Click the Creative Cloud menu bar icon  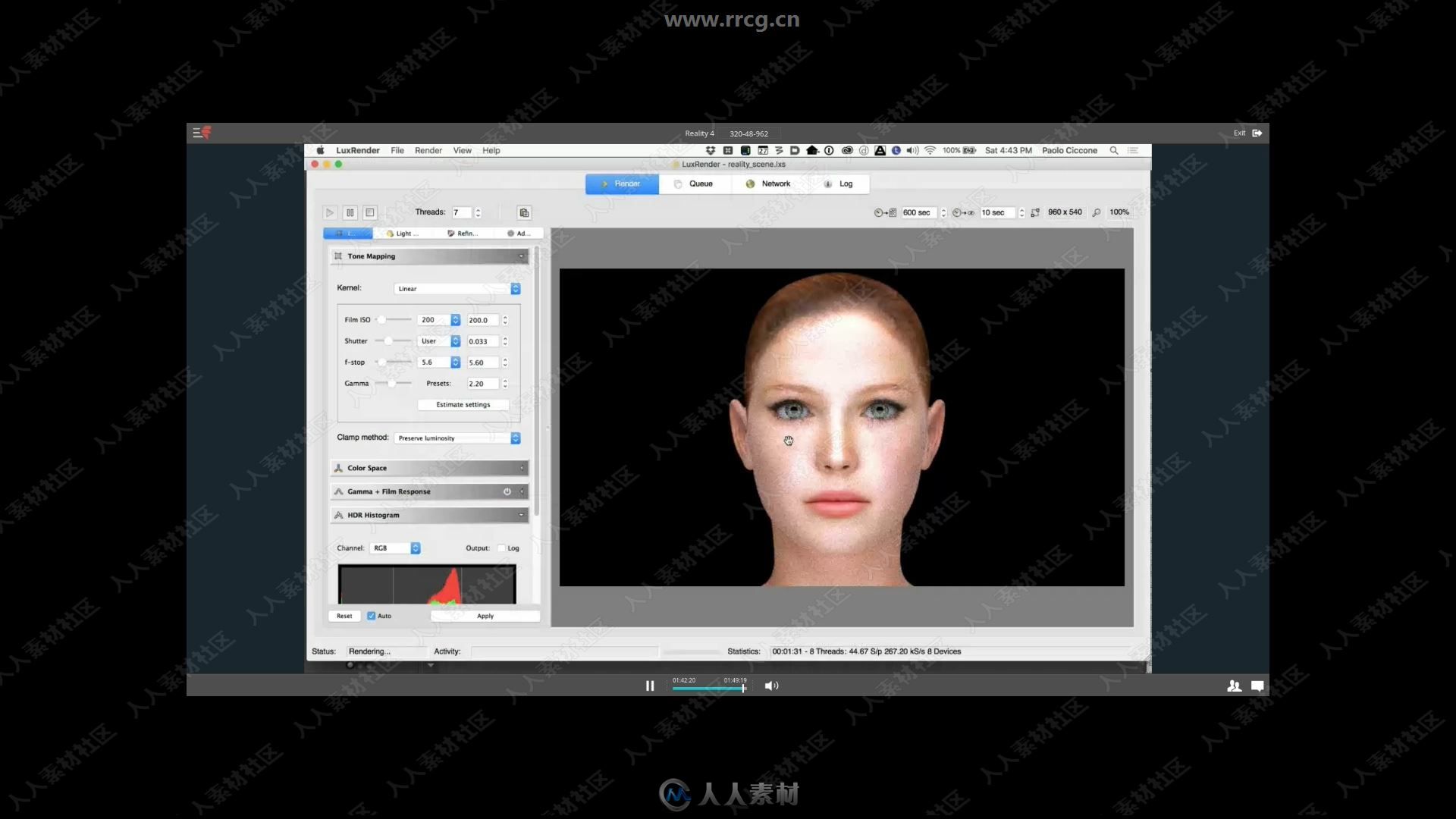click(x=848, y=150)
